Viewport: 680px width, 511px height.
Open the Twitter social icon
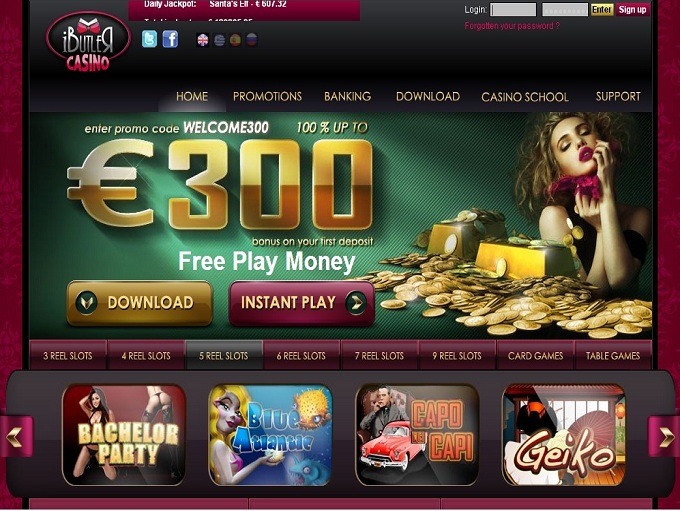pos(149,39)
